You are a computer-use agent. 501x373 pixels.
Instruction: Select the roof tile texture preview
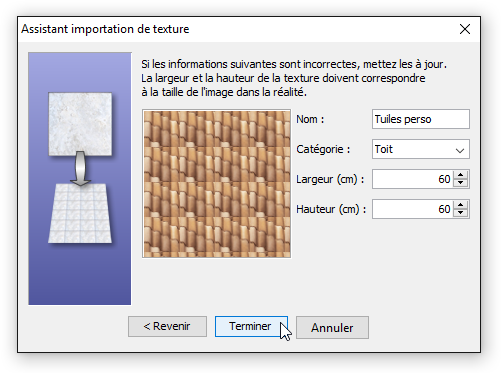click(x=217, y=184)
